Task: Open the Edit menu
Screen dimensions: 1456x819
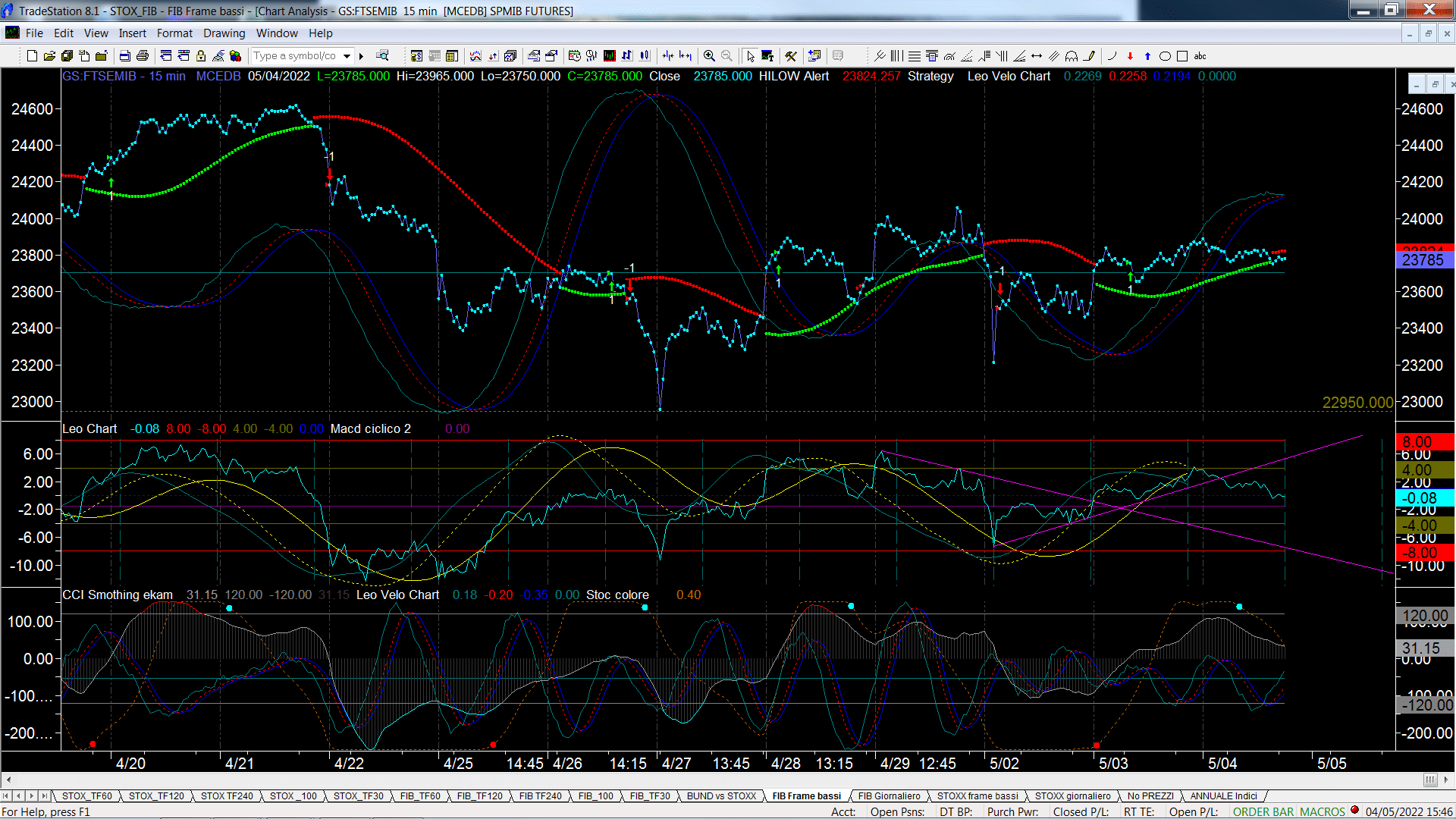Action: [x=64, y=33]
